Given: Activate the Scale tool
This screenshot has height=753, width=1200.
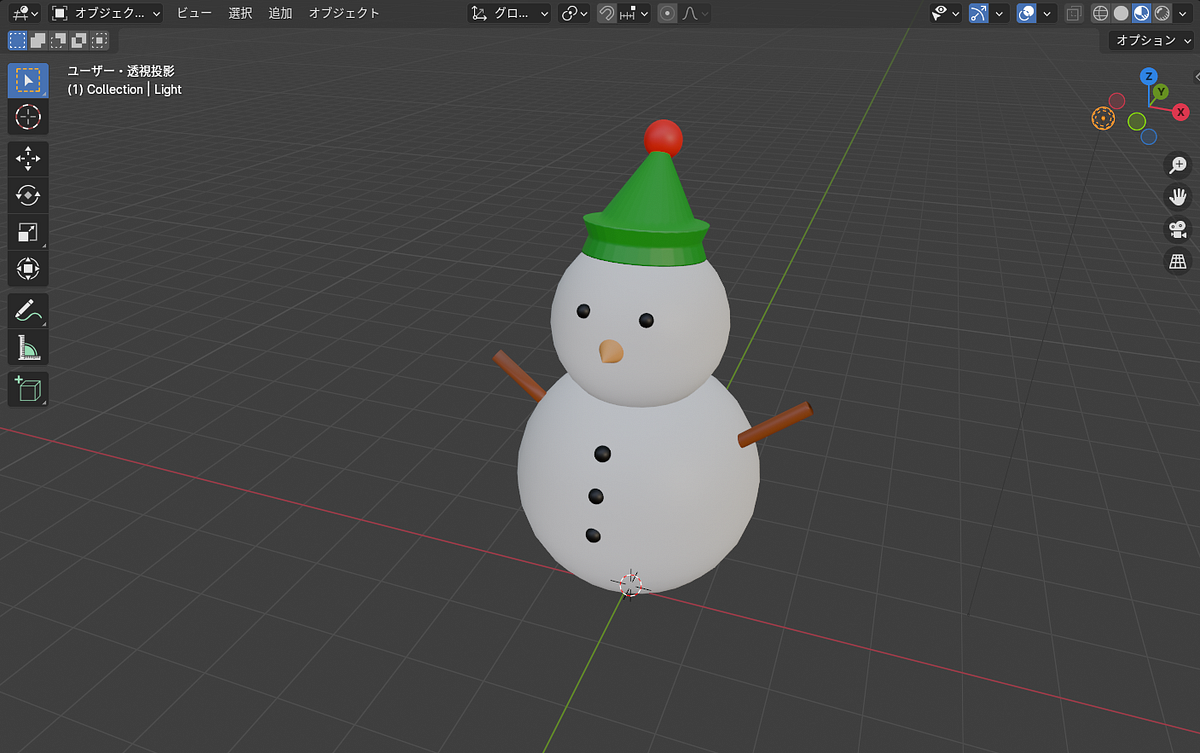Looking at the screenshot, I should 28,232.
